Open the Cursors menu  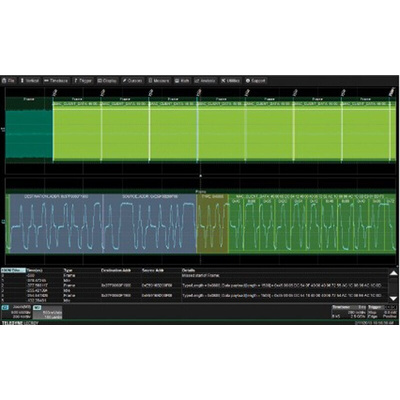132,81
